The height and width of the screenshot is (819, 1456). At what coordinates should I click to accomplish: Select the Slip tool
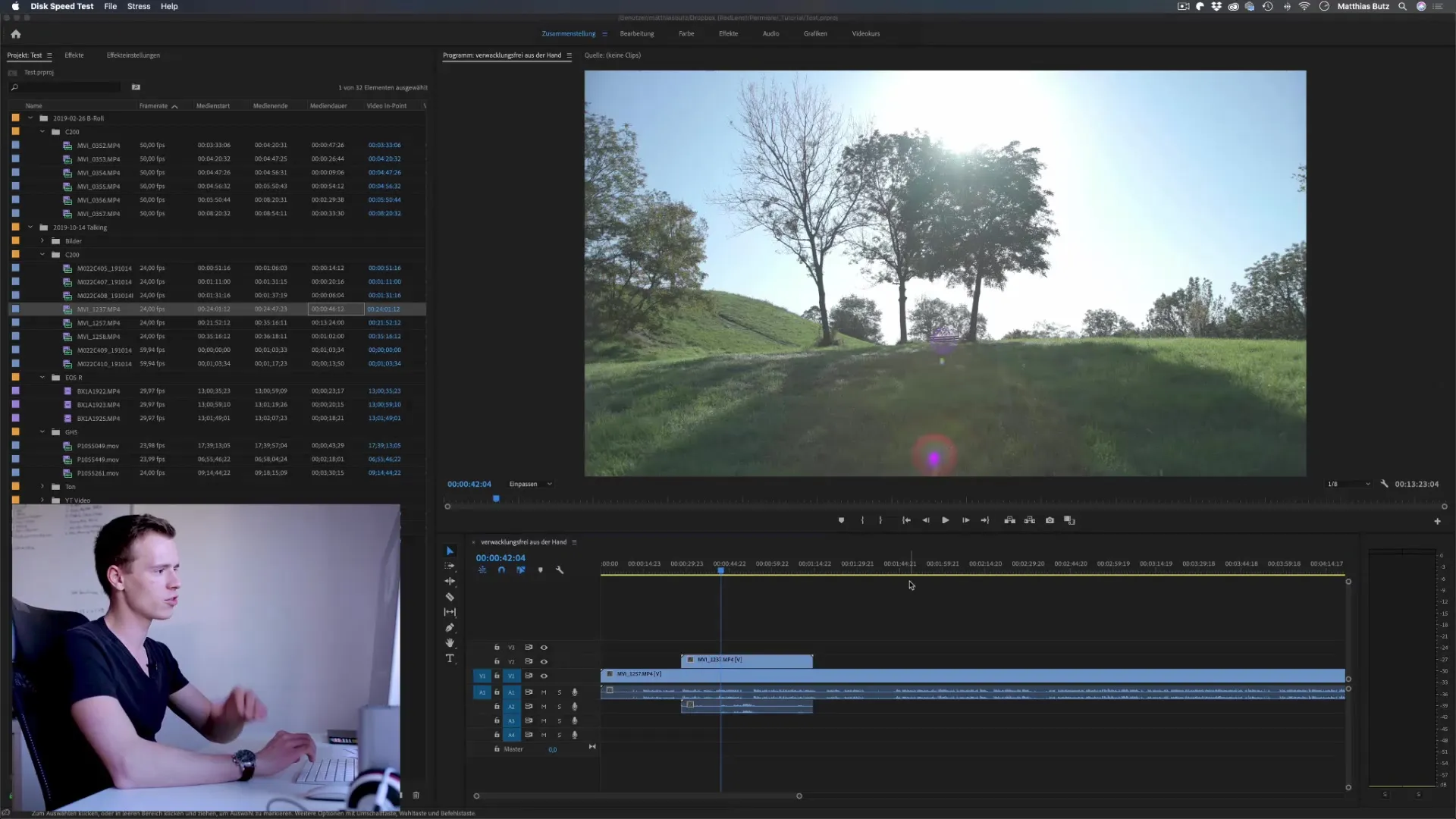coord(450,612)
